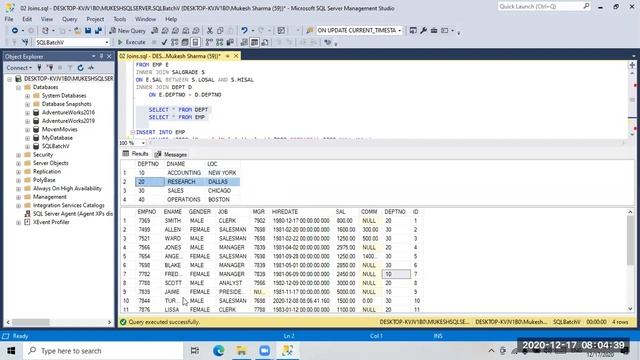Click the Open File folder icon

coord(77,31)
